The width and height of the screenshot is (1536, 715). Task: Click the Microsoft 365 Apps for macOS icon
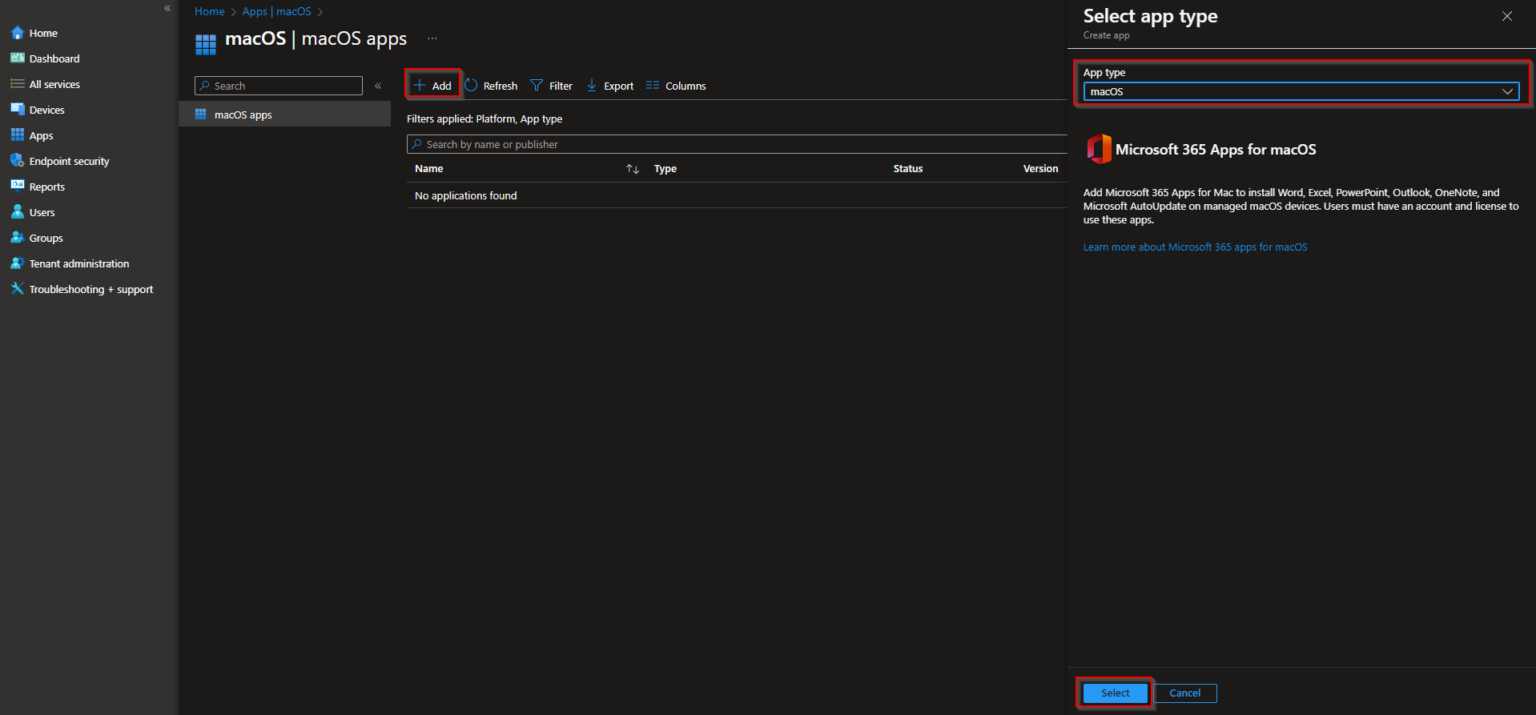1099,149
